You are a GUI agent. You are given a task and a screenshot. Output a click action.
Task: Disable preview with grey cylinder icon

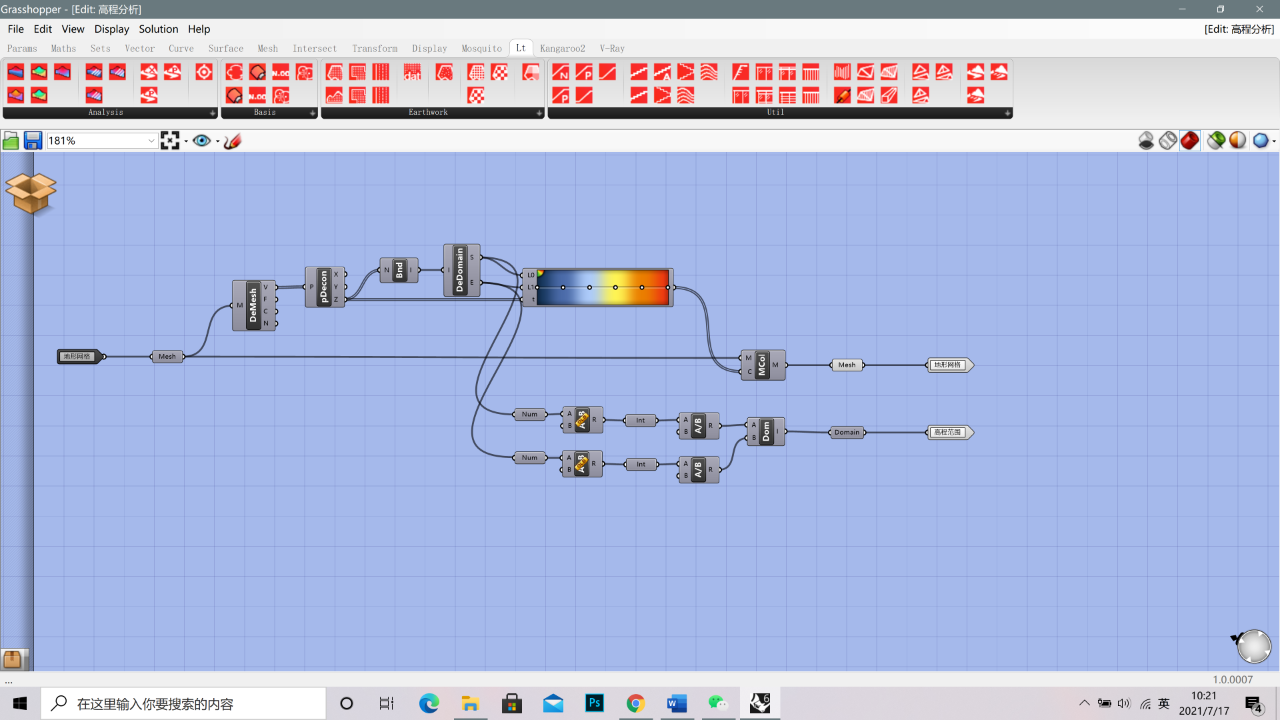point(1146,141)
